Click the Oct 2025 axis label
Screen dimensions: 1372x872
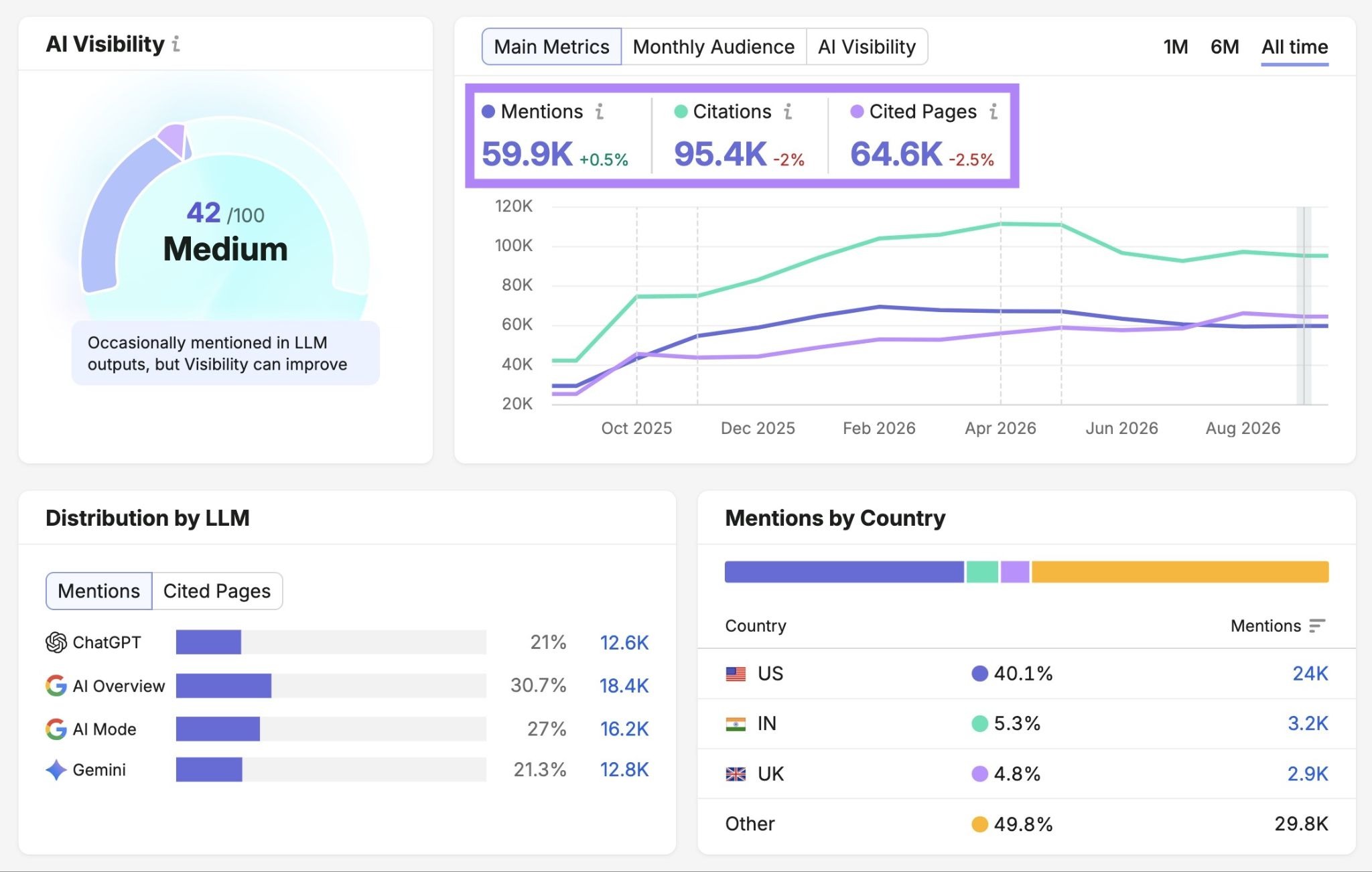click(x=636, y=429)
